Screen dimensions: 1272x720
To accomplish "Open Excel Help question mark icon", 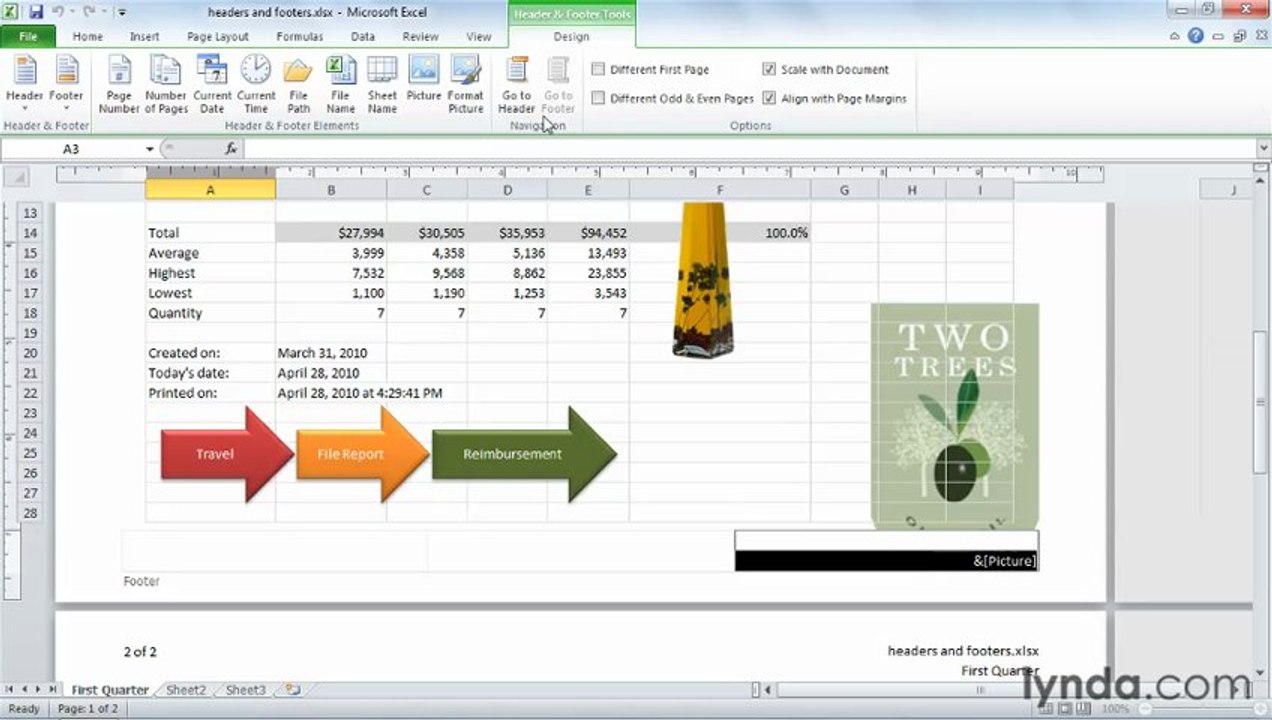I will [1196, 36].
